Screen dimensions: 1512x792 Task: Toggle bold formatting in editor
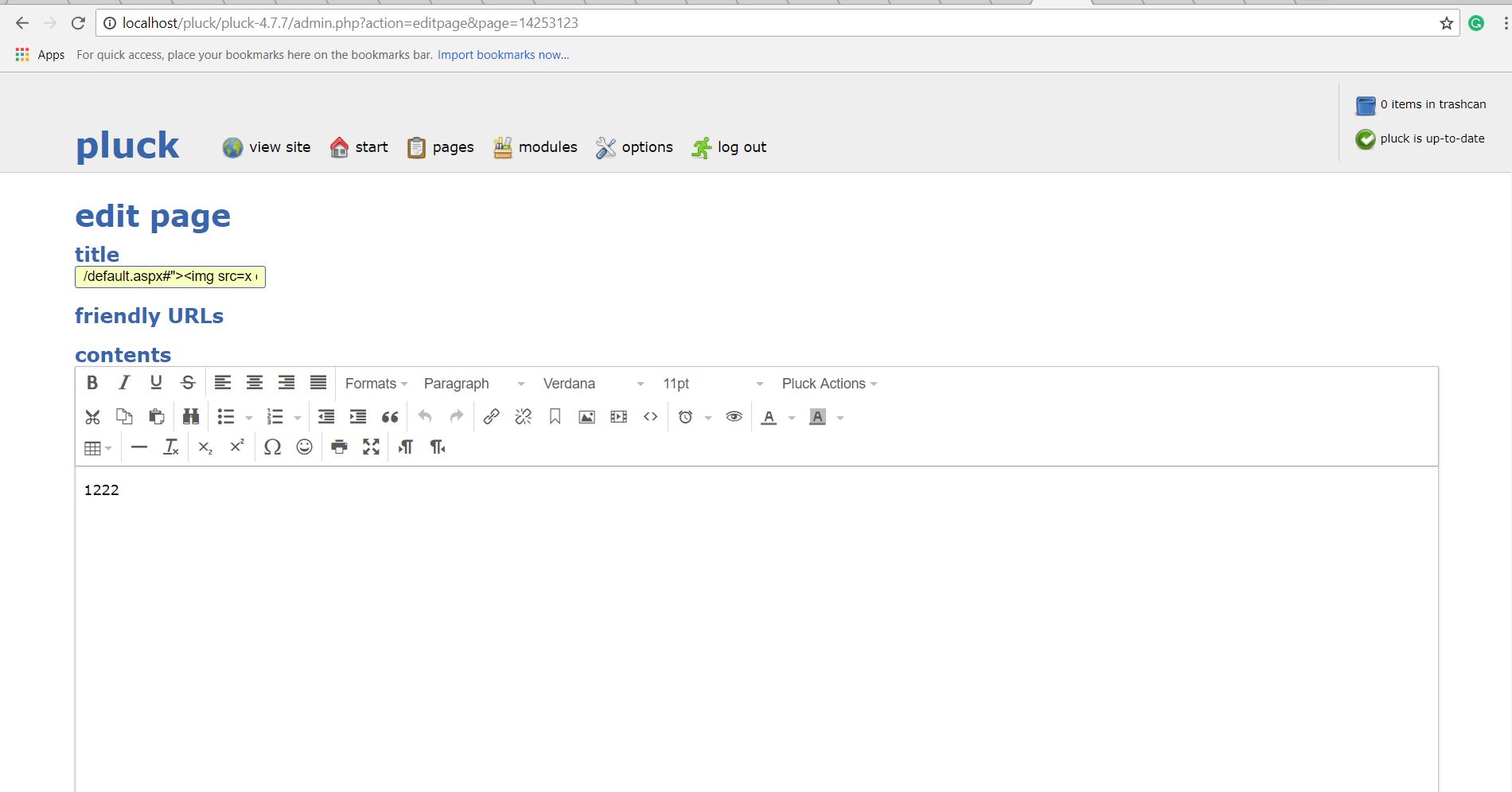[92, 383]
